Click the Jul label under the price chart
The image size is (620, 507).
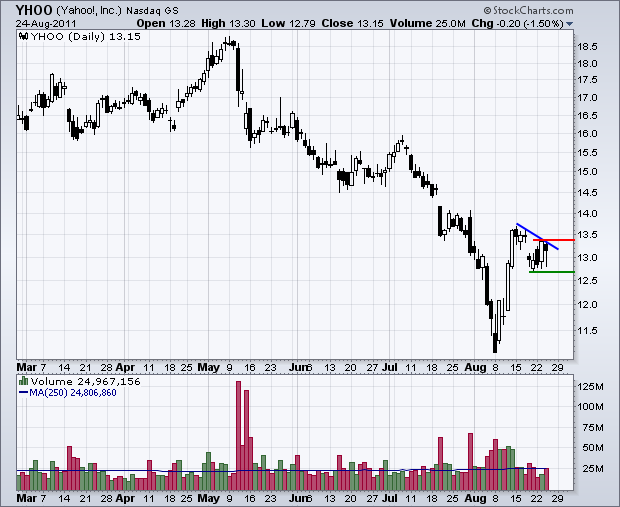pyautogui.click(x=390, y=367)
